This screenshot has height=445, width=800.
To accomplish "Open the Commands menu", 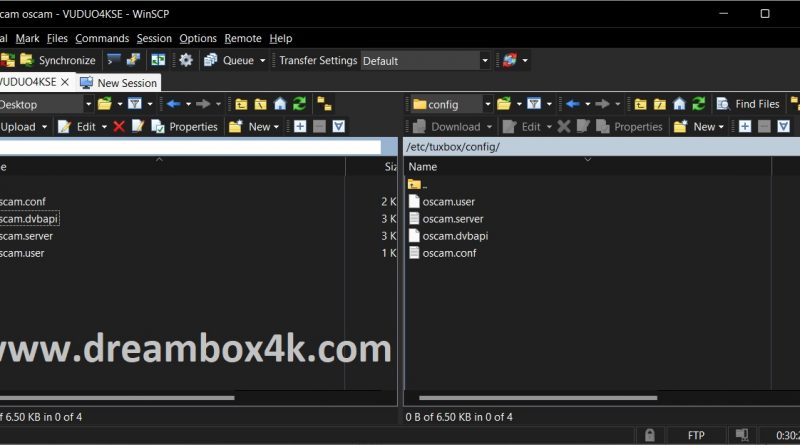I will [x=102, y=38].
